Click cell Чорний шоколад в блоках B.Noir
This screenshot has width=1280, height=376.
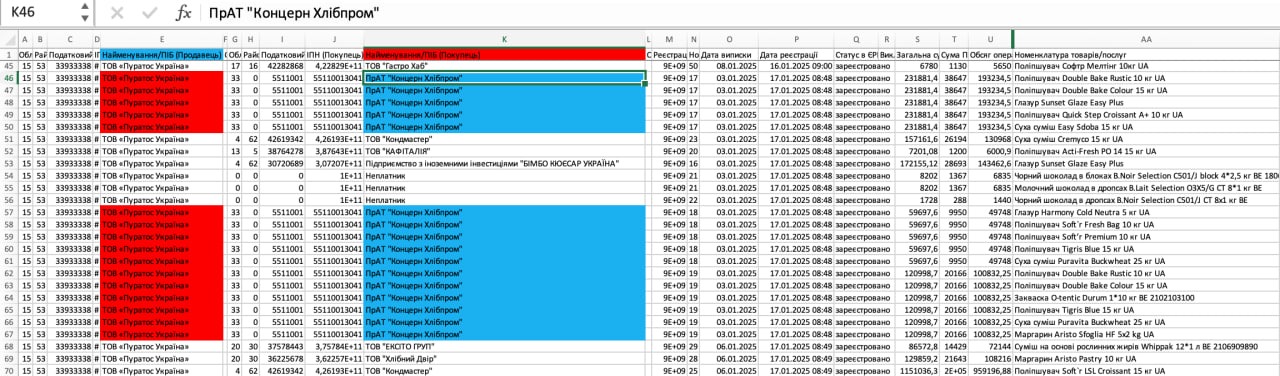[x=1146, y=175]
